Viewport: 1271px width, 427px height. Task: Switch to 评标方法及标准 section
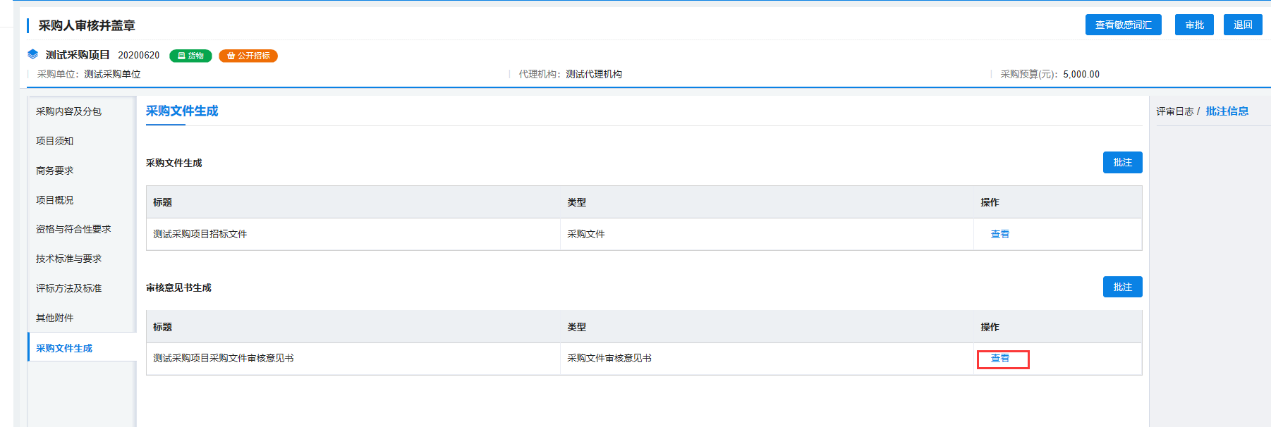pos(69,288)
